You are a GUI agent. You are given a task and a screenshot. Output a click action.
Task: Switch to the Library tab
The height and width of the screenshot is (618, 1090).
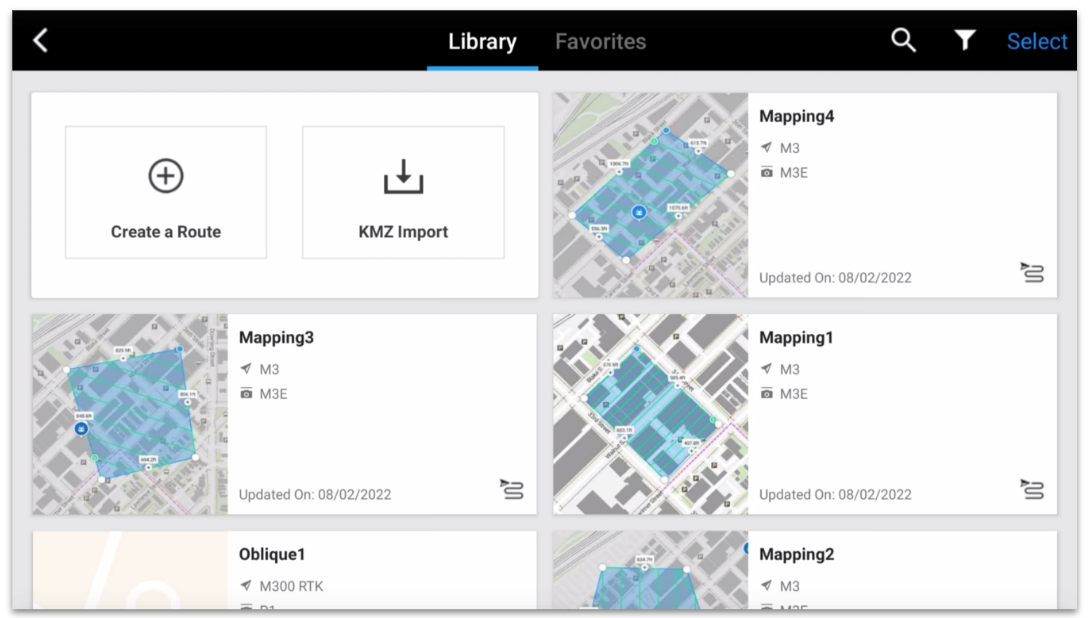tap(482, 42)
